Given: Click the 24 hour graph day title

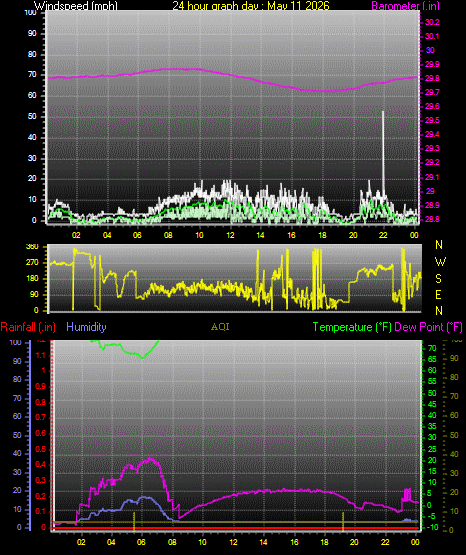Looking at the screenshot, I should click(251, 5).
